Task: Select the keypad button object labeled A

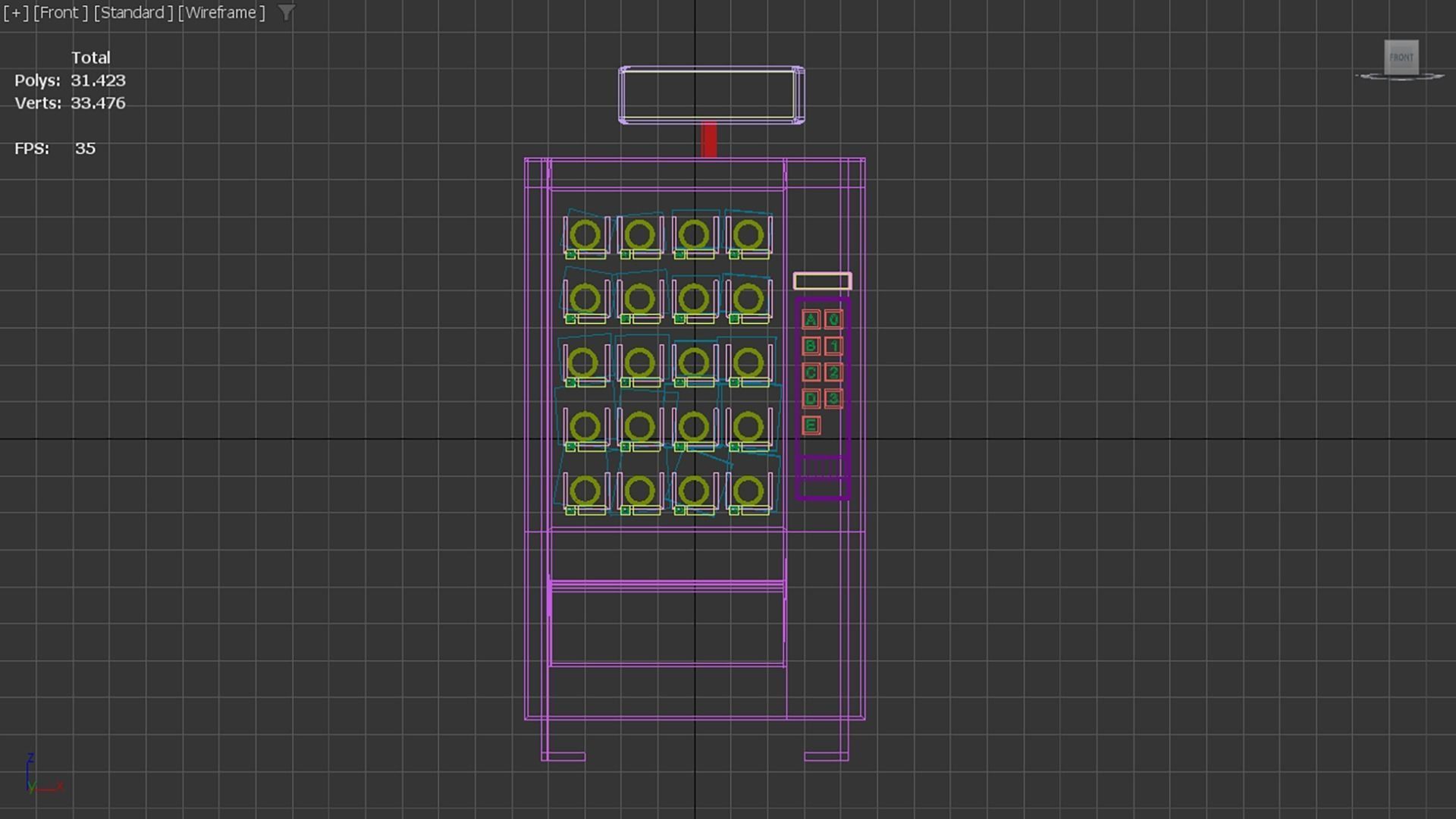Action: 811,319
